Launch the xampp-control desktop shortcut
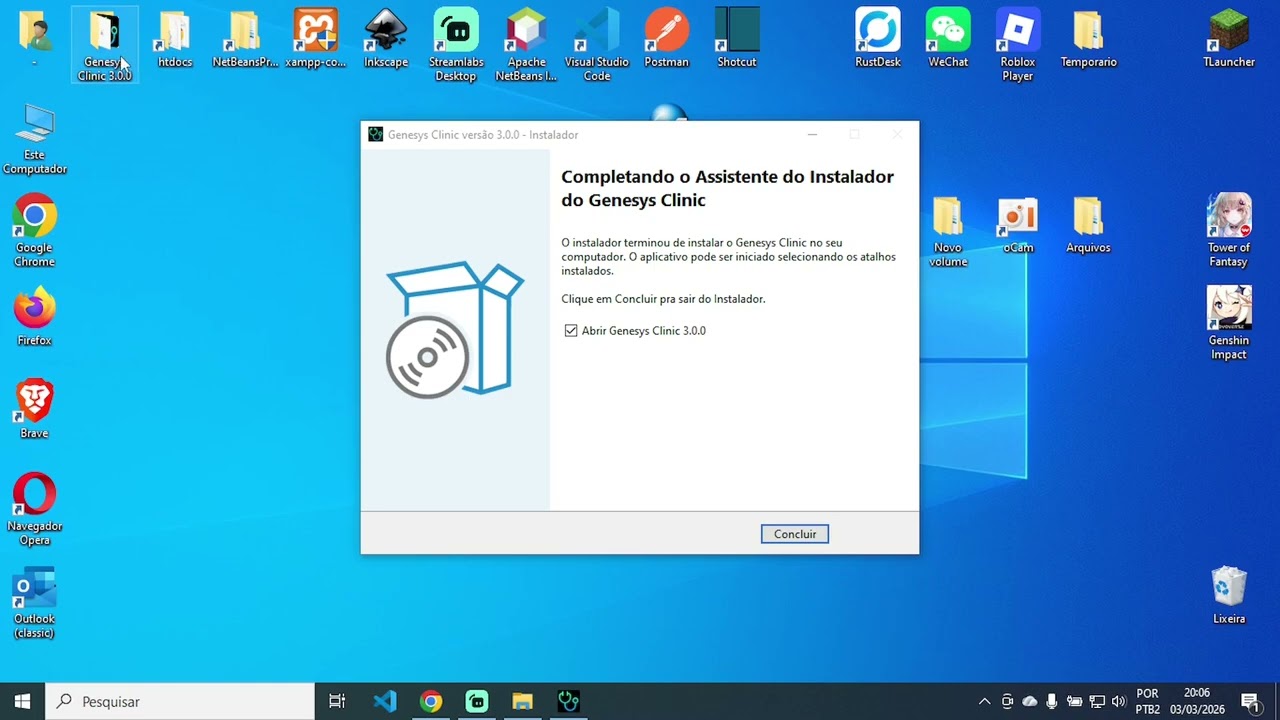Screen dimensions: 1280x720 316,40
